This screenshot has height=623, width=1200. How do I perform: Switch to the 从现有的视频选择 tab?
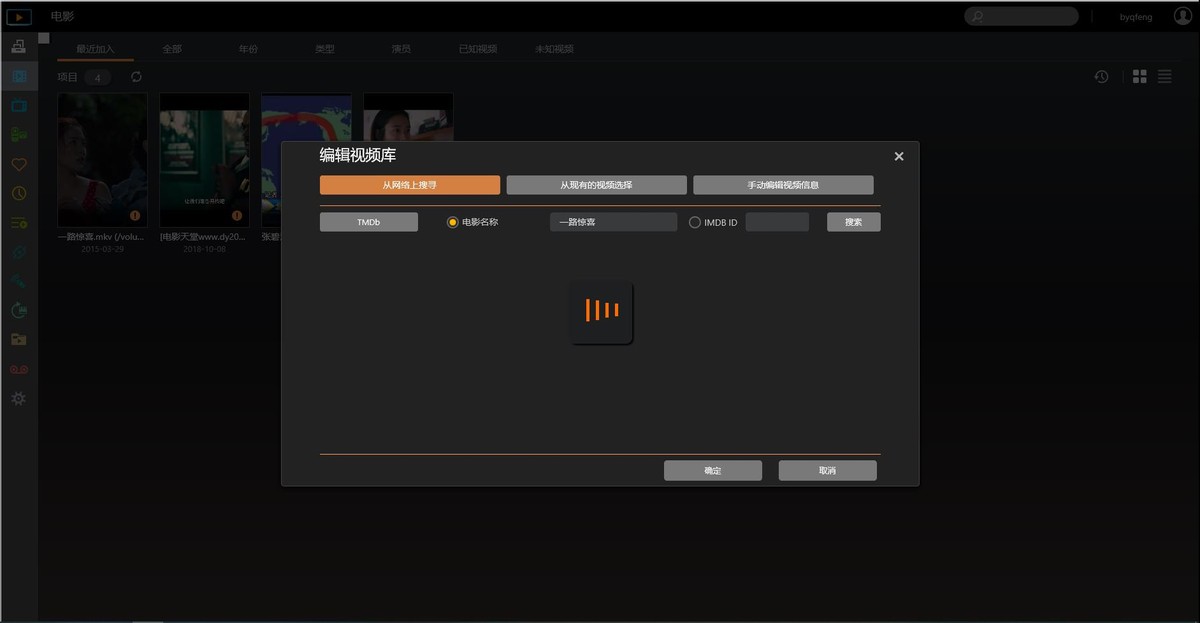596,185
